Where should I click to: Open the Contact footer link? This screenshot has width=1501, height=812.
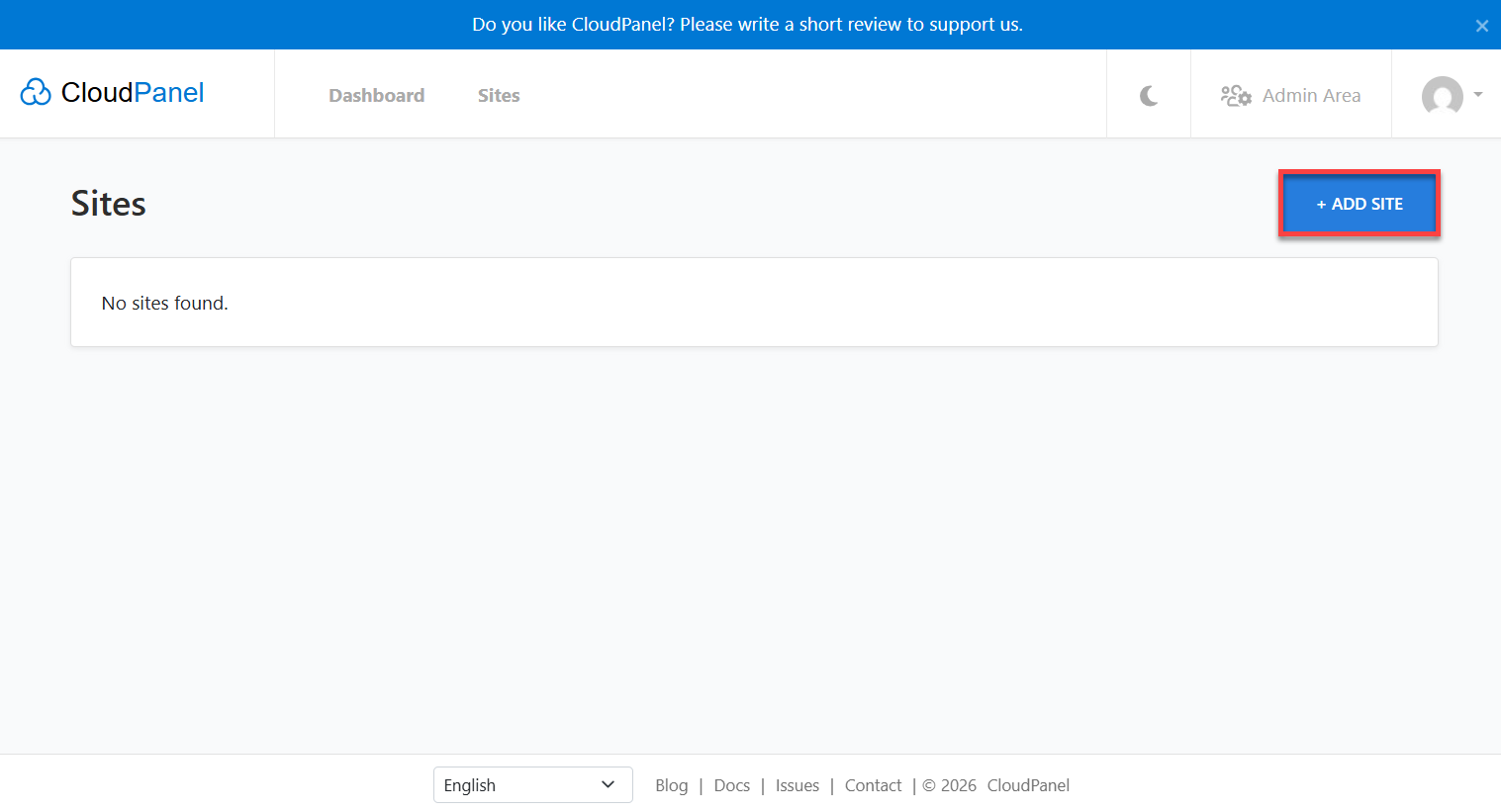point(873,785)
